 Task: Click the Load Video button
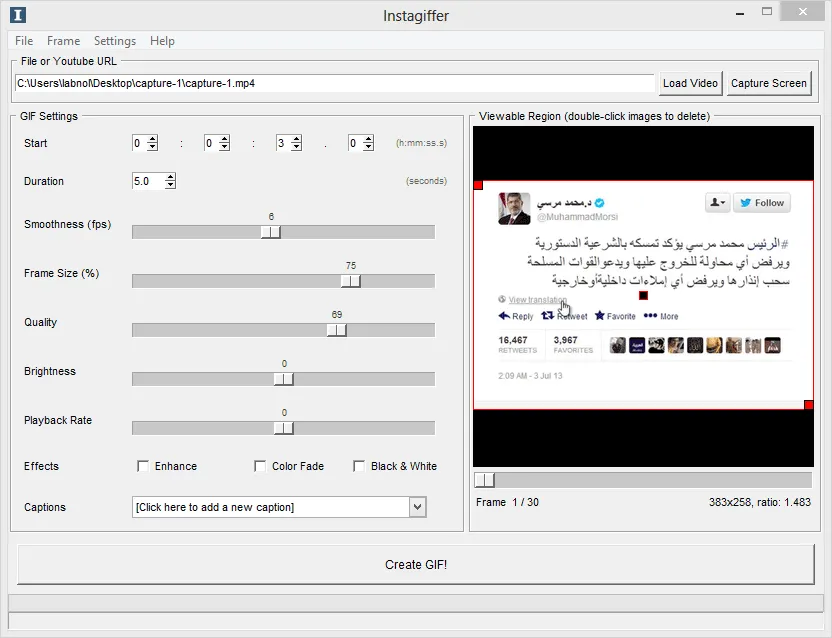(x=689, y=83)
